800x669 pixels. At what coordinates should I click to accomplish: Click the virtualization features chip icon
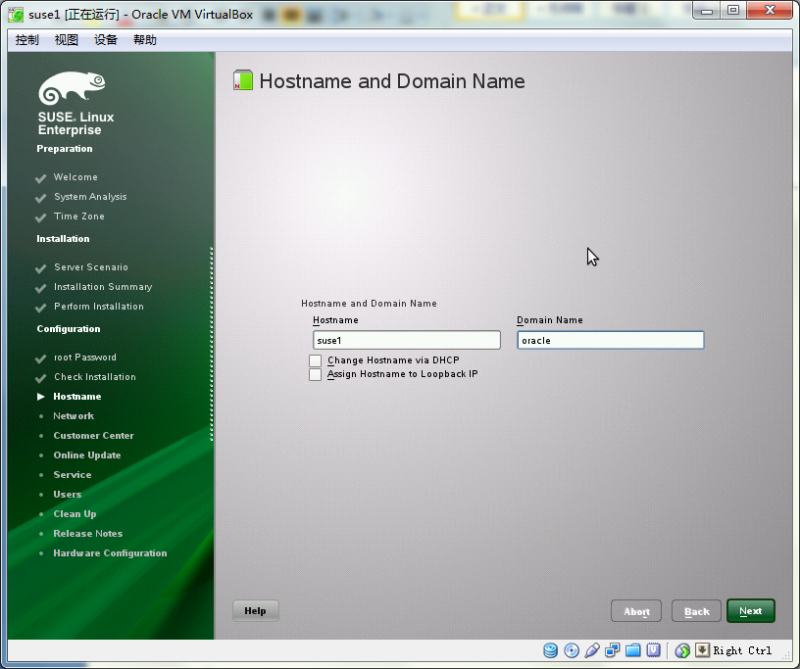point(654,650)
